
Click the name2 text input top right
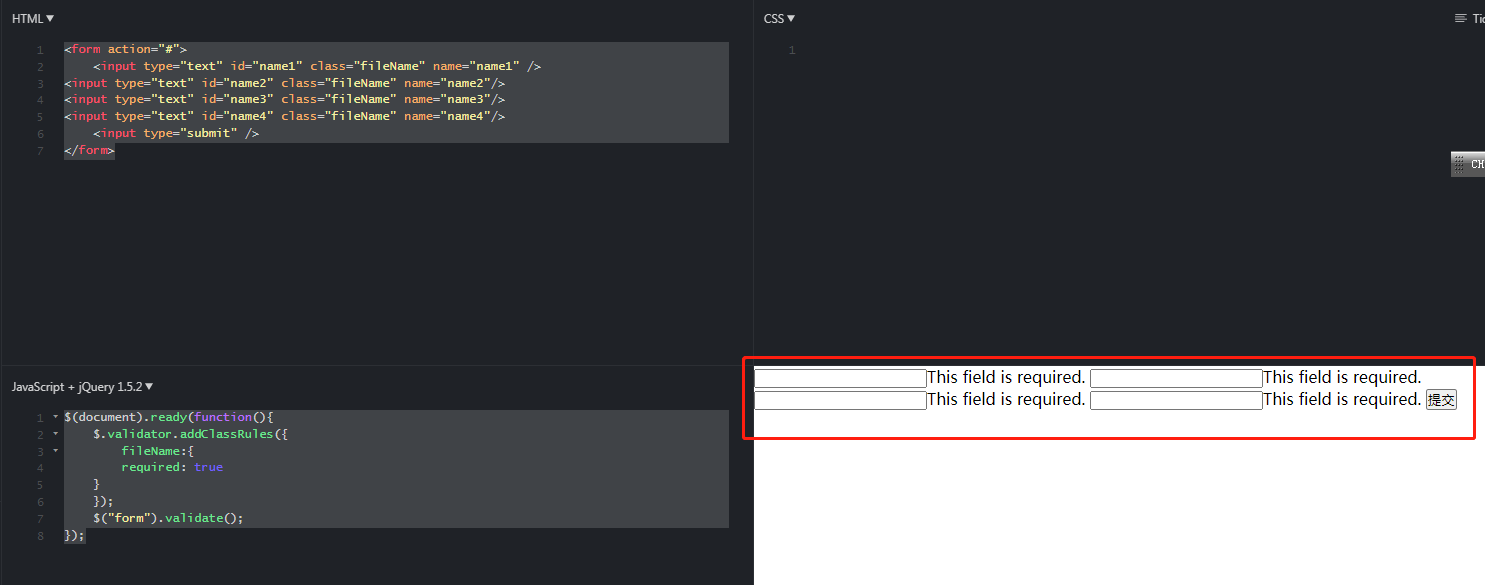pos(1176,377)
